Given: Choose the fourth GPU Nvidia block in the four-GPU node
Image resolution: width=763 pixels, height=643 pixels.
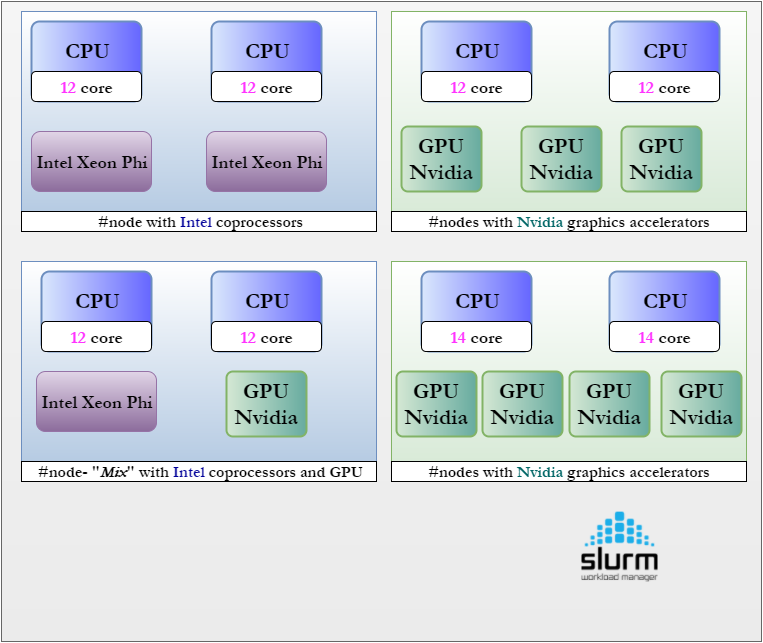Looking at the screenshot, I should 701,404.
